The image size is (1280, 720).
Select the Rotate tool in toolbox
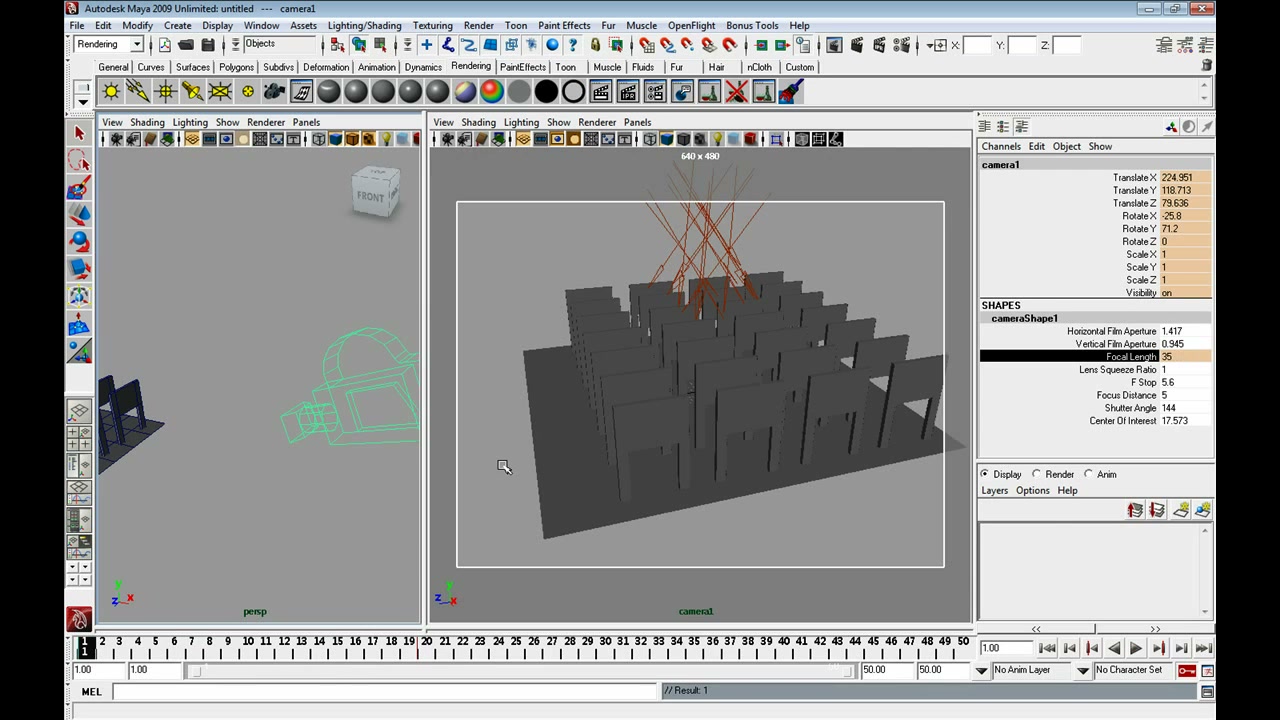point(79,241)
